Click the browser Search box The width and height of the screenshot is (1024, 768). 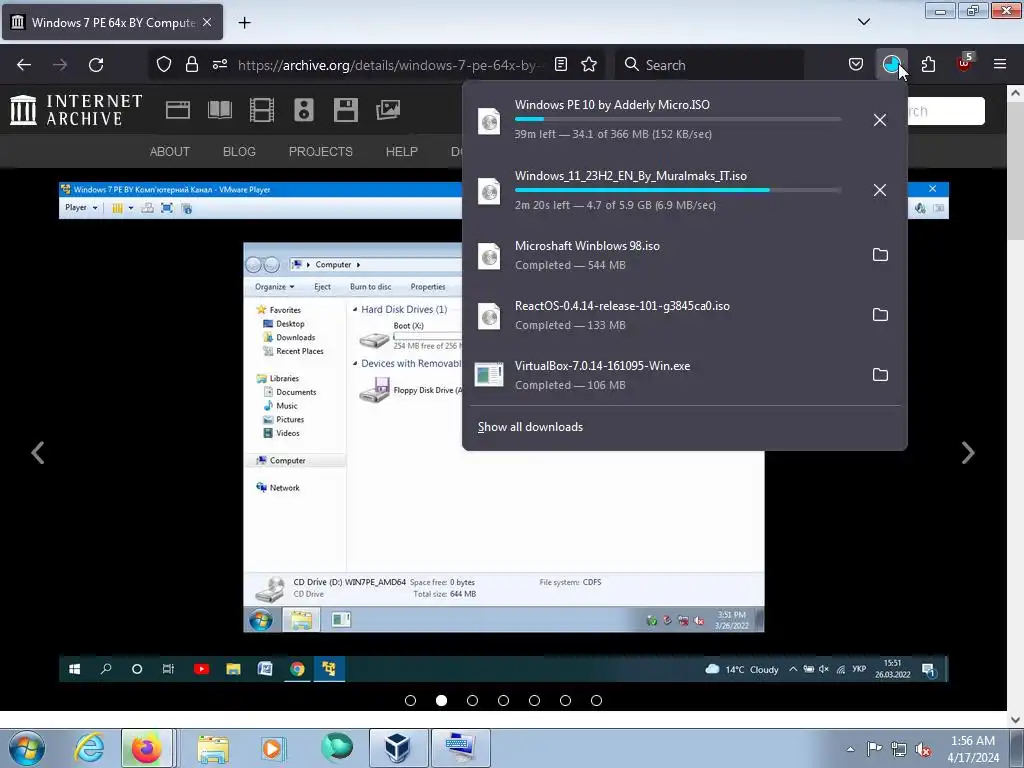[x=709, y=65]
